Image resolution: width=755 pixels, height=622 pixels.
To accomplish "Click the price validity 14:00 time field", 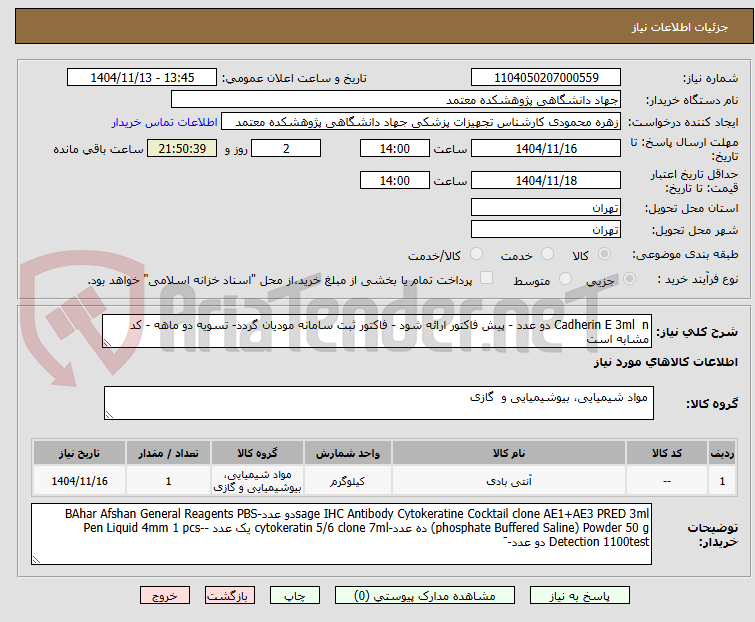I will [x=394, y=181].
